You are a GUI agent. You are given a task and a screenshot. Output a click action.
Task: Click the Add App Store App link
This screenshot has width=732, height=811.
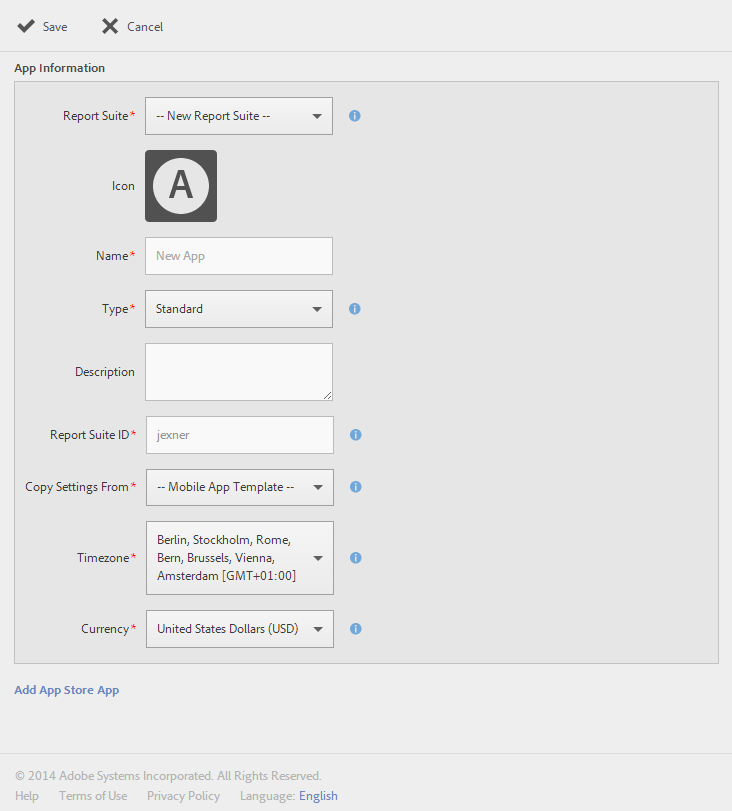pyautogui.click(x=67, y=690)
